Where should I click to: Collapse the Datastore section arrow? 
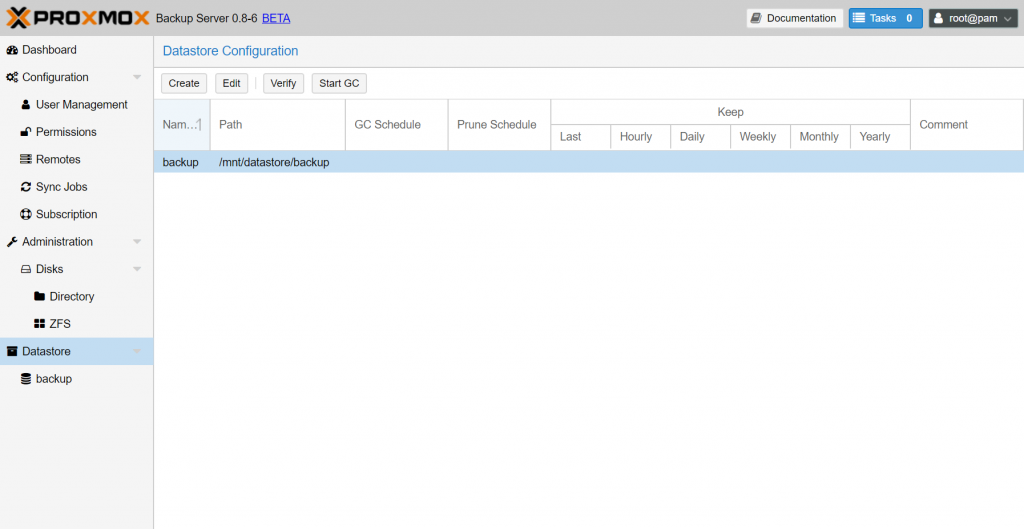(x=137, y=351)
